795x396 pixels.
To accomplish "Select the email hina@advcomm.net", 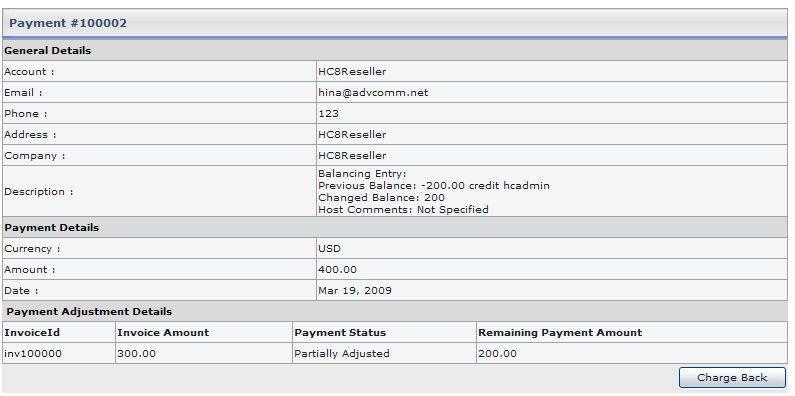I will pos(373,93).
